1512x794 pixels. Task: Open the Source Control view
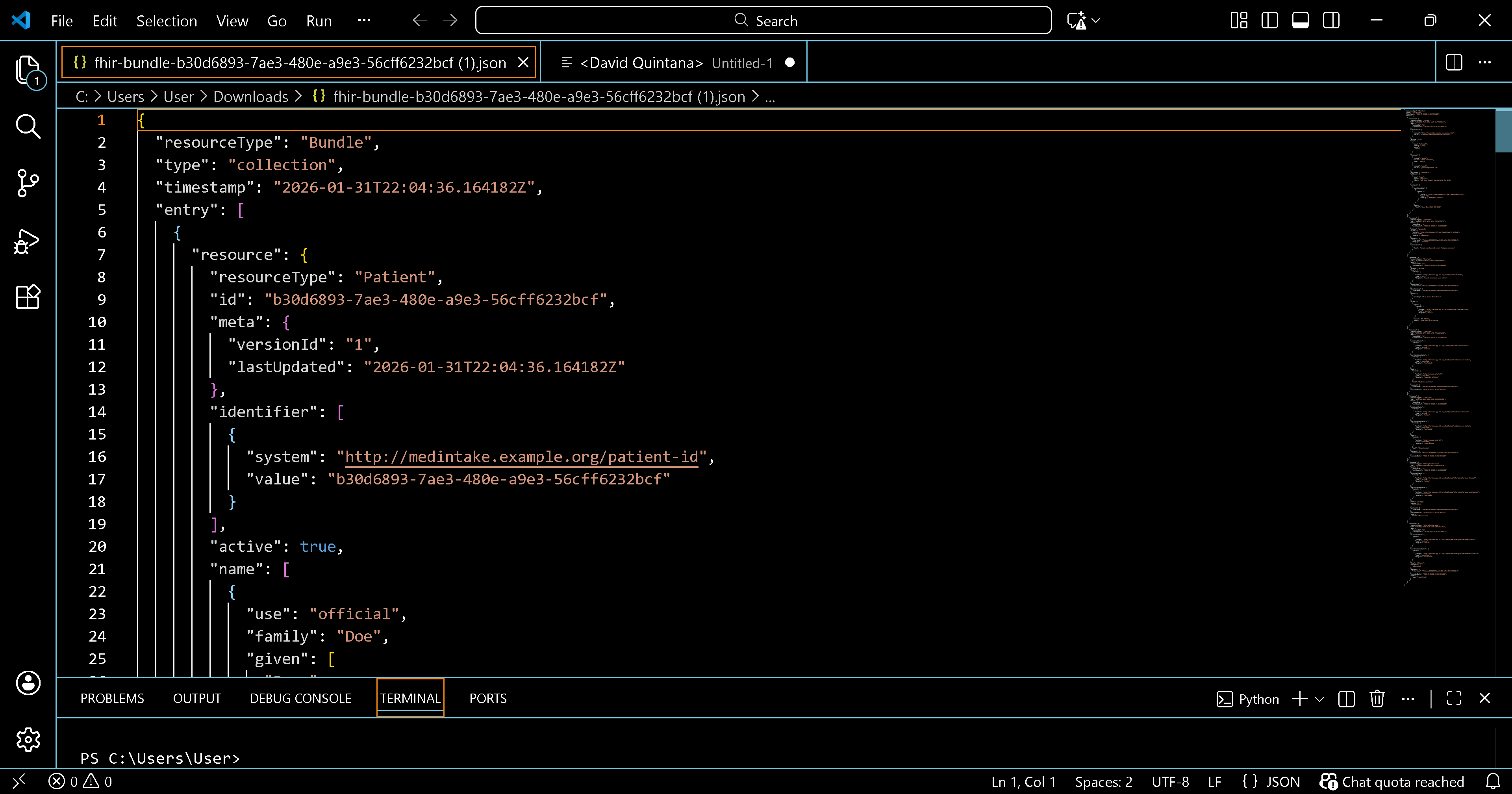[x=28, y=183]
